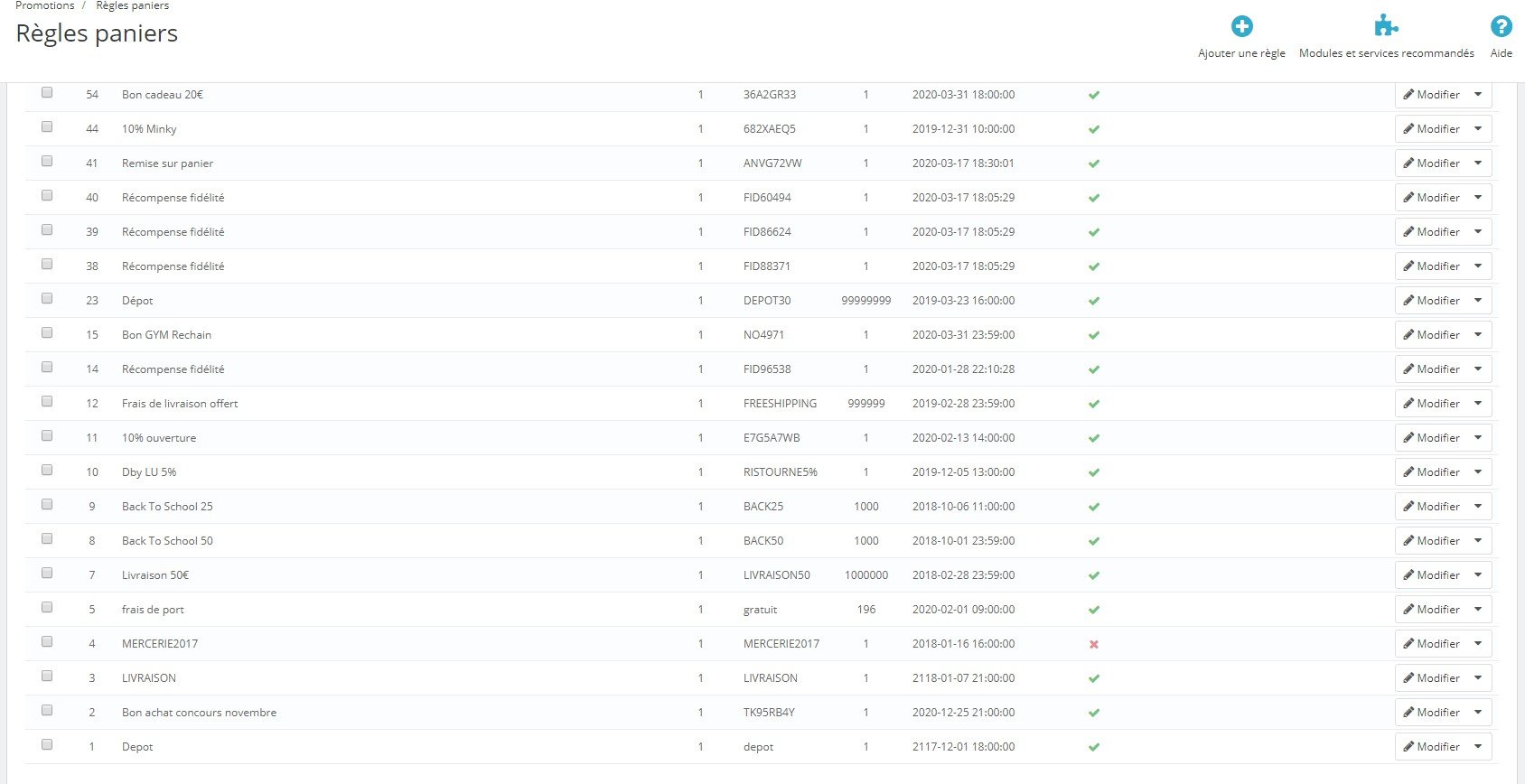Screen dimensions: 1525x784
Task: Check the Remise sur panier row checkbox
Action: click(x=47, y=161)
